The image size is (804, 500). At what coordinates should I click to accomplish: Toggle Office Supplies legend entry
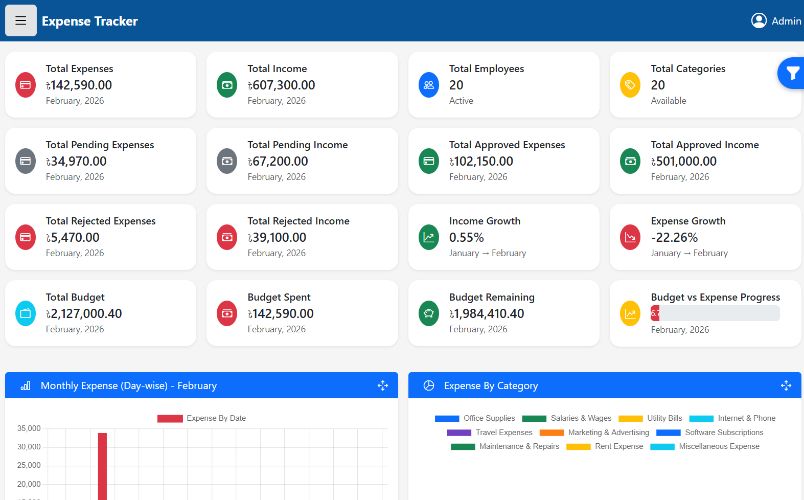point(475,418)
